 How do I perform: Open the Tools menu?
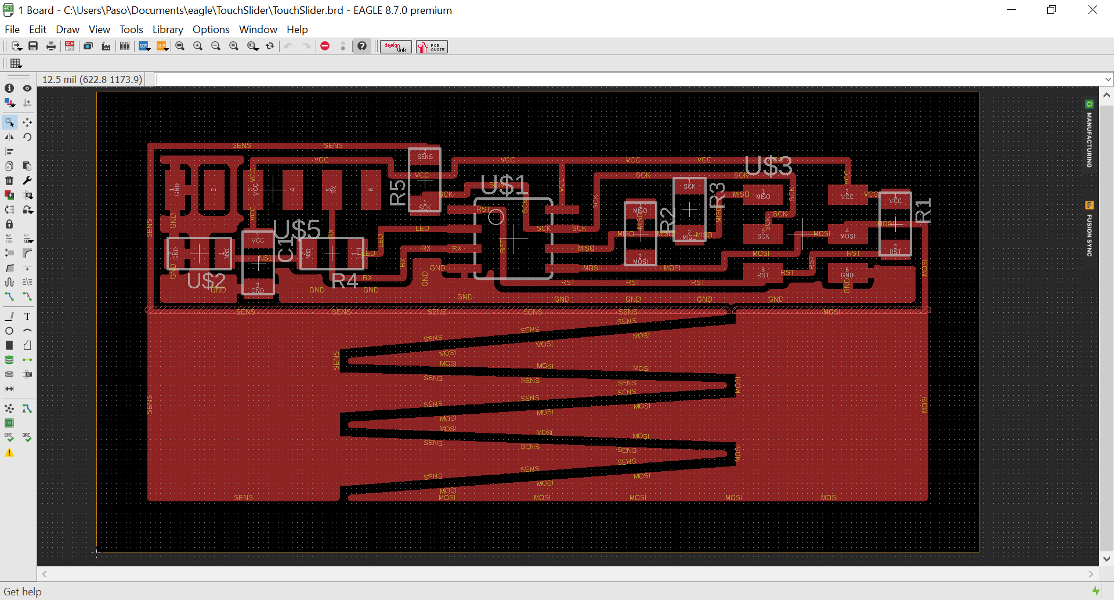coord(131,29)
